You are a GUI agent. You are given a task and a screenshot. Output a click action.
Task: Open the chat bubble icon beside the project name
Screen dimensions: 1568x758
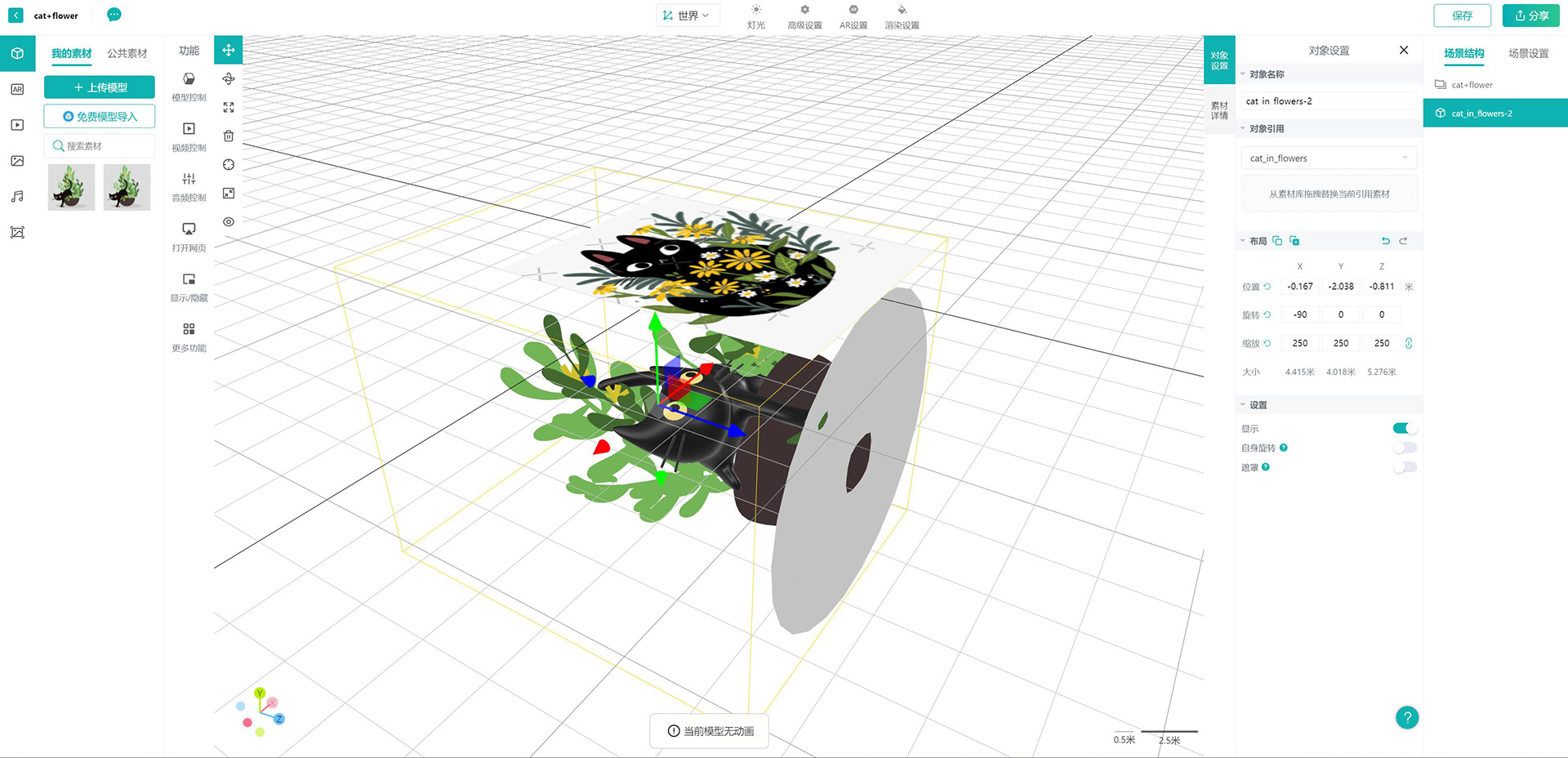pos(114,15)
